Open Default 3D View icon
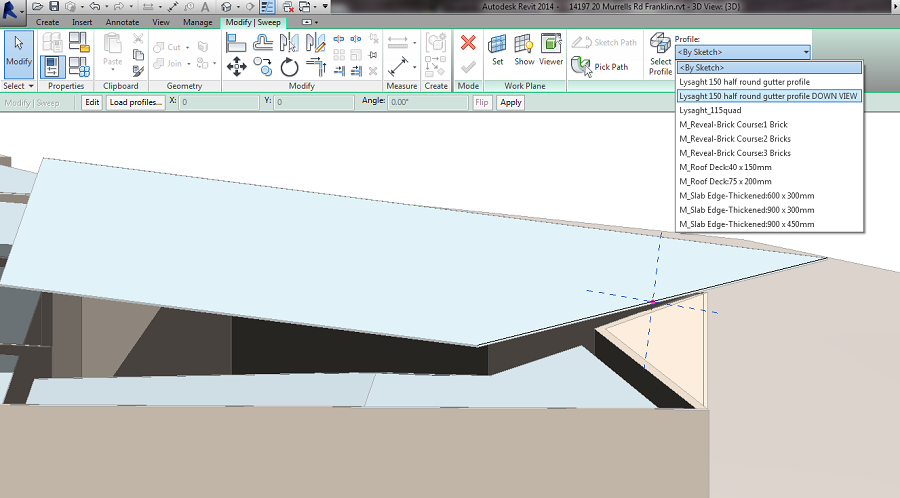This screenshot has width=900, height=498. 226,6
